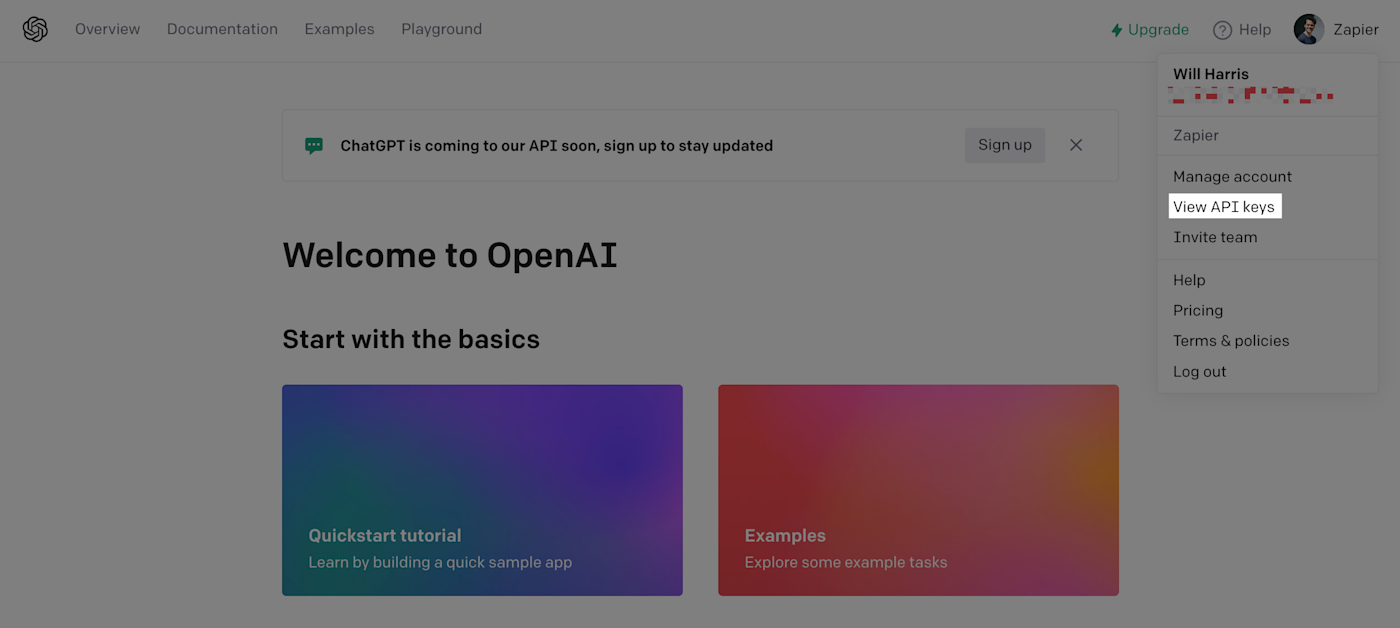Dismiss the ChatGPT announcement banner
Image resolution: width=1400 pixels, height=628 pixels.
tap(1076, 145)
